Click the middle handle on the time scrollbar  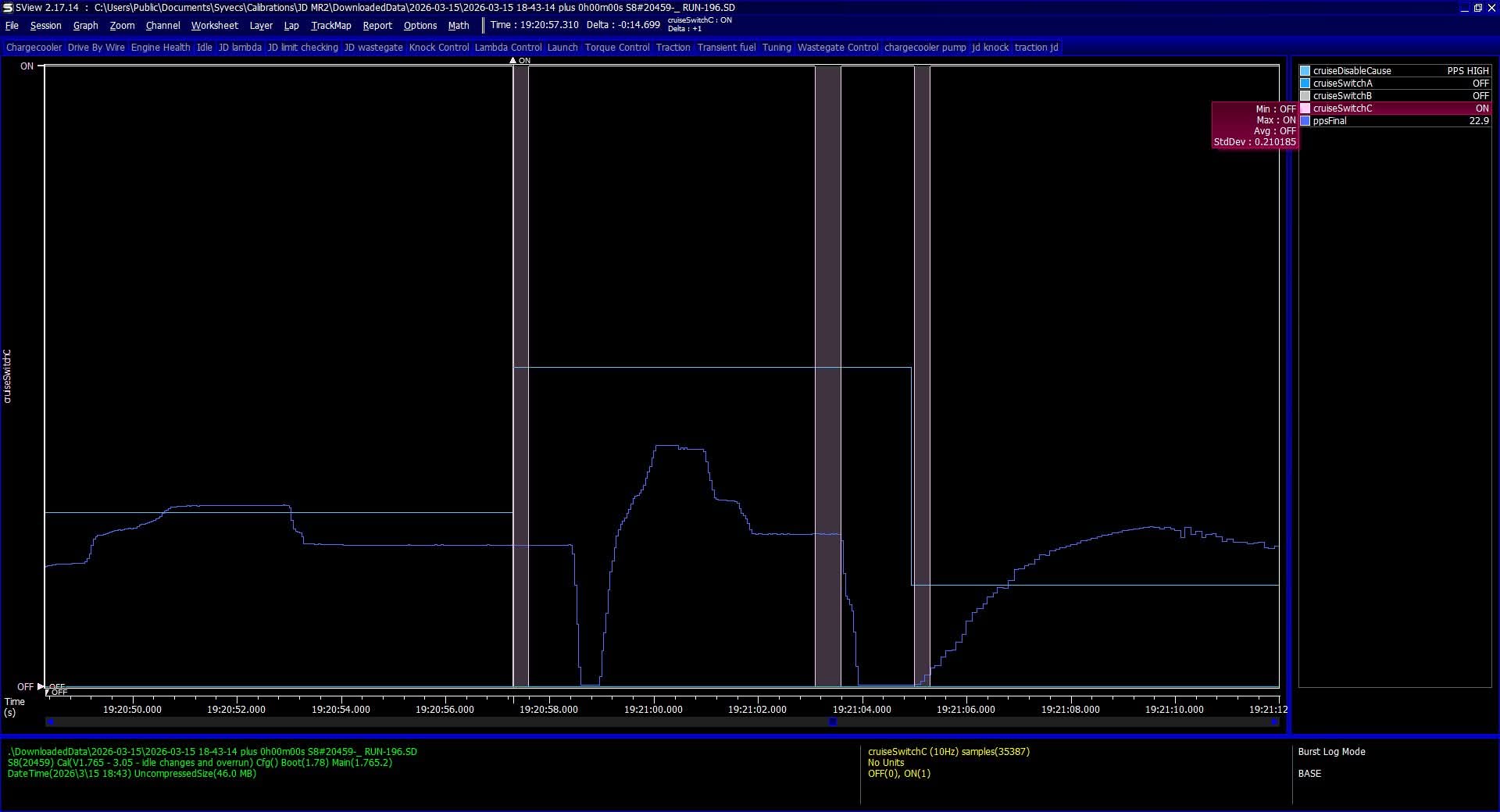pos(833,722)
